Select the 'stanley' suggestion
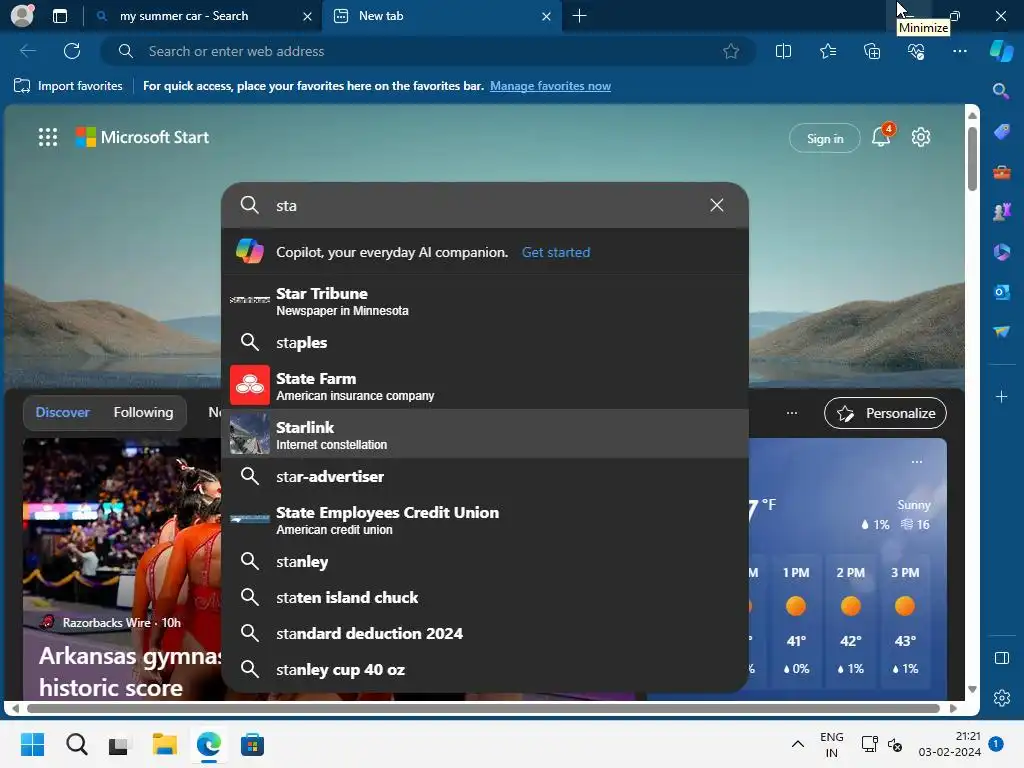Image resolution: width=1024 pixels, height=768 pixels. point(485,561)
